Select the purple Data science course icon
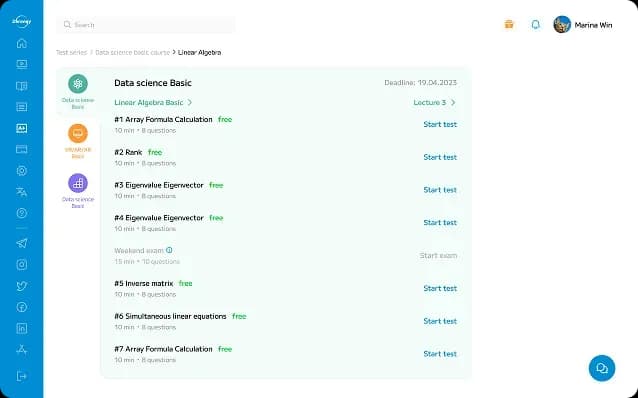The image size is (638, 398). click(78, 183)
